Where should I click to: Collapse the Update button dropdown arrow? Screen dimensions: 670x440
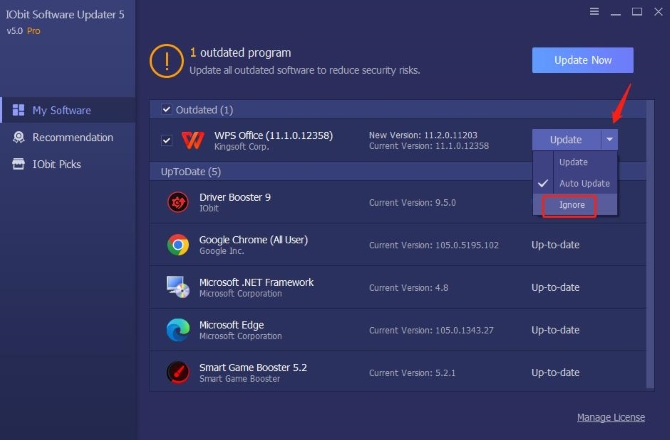pyautogui.click(x=610, y=139)
